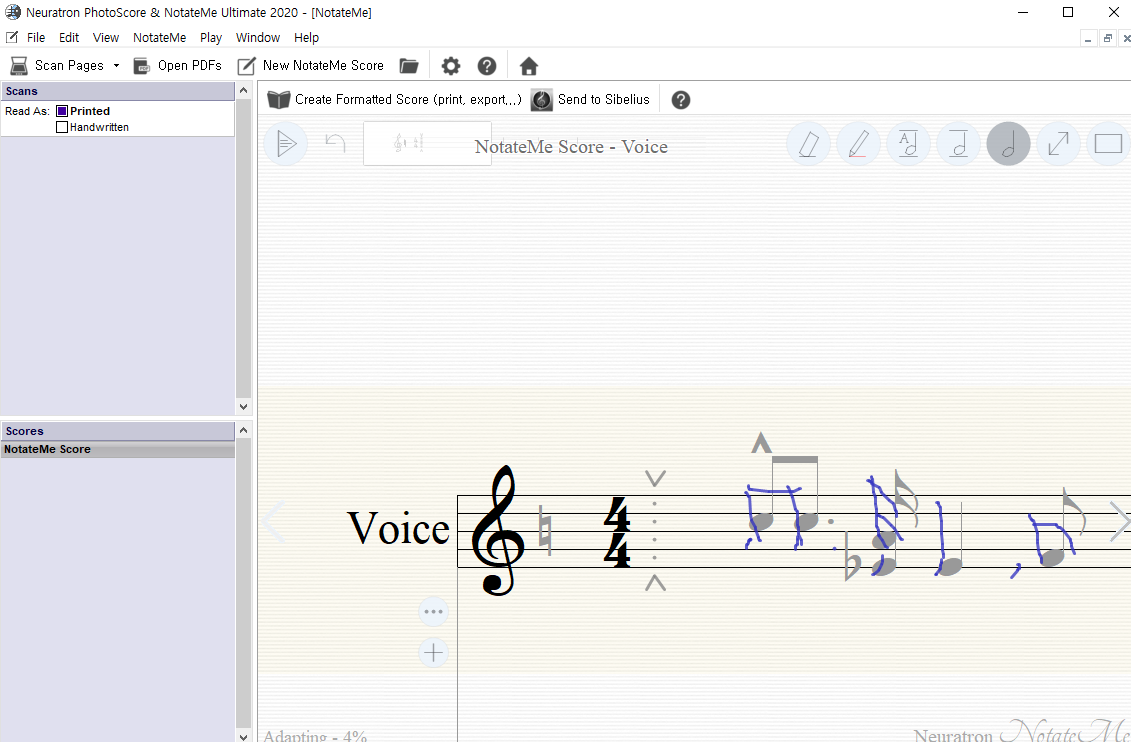Open the three-dots staff options button
1131x742 pixels.
pyautogui.click(x=434, y=611)
